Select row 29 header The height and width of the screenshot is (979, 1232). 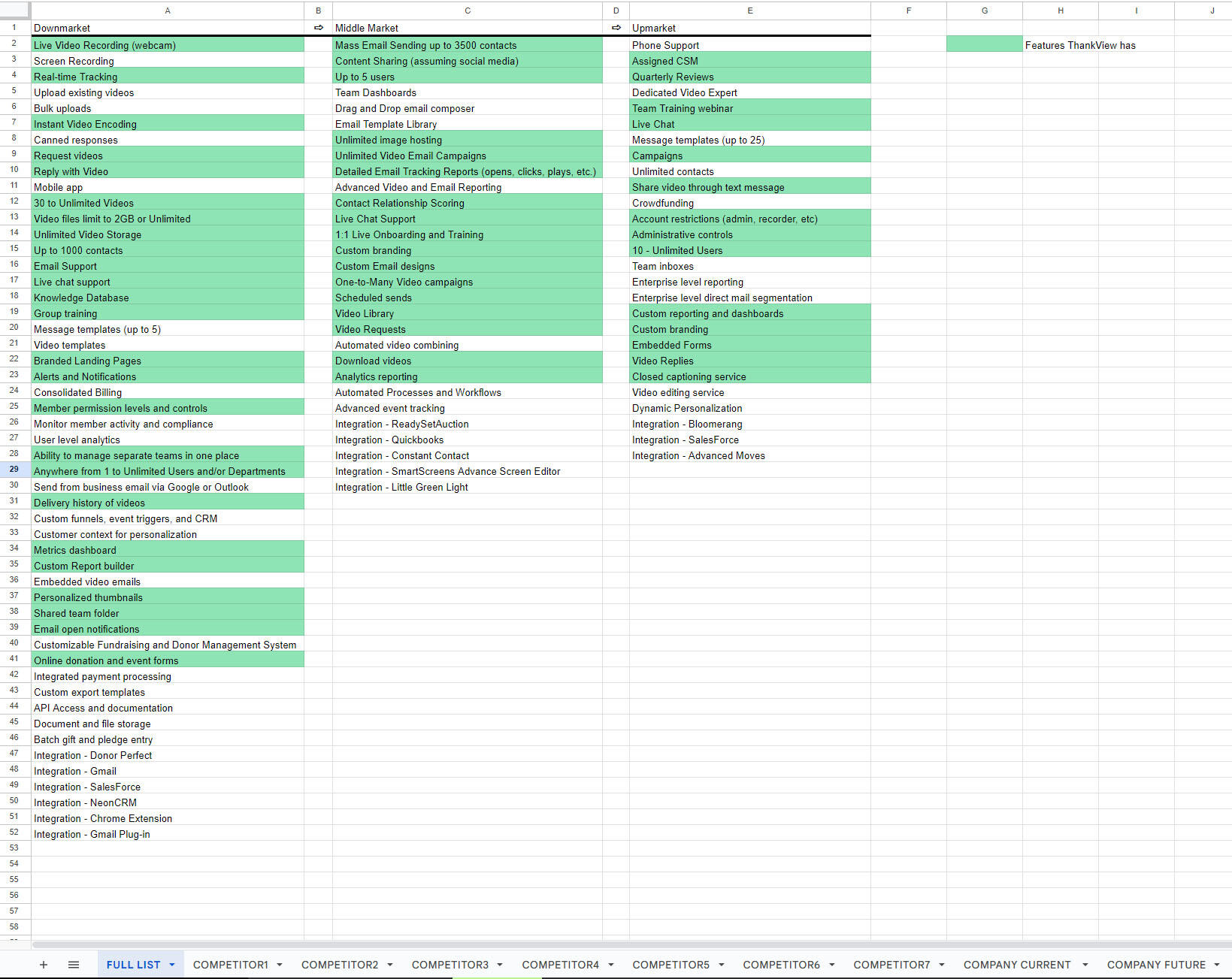click(x=14, y=470)
